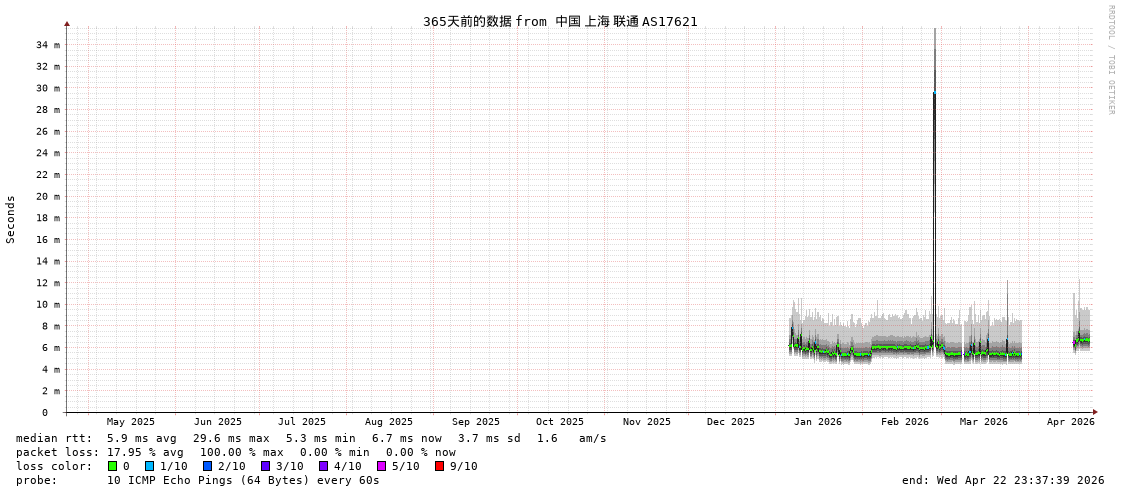Click the end timestamp text
1121x494 pixels.
click(1002, 480)
